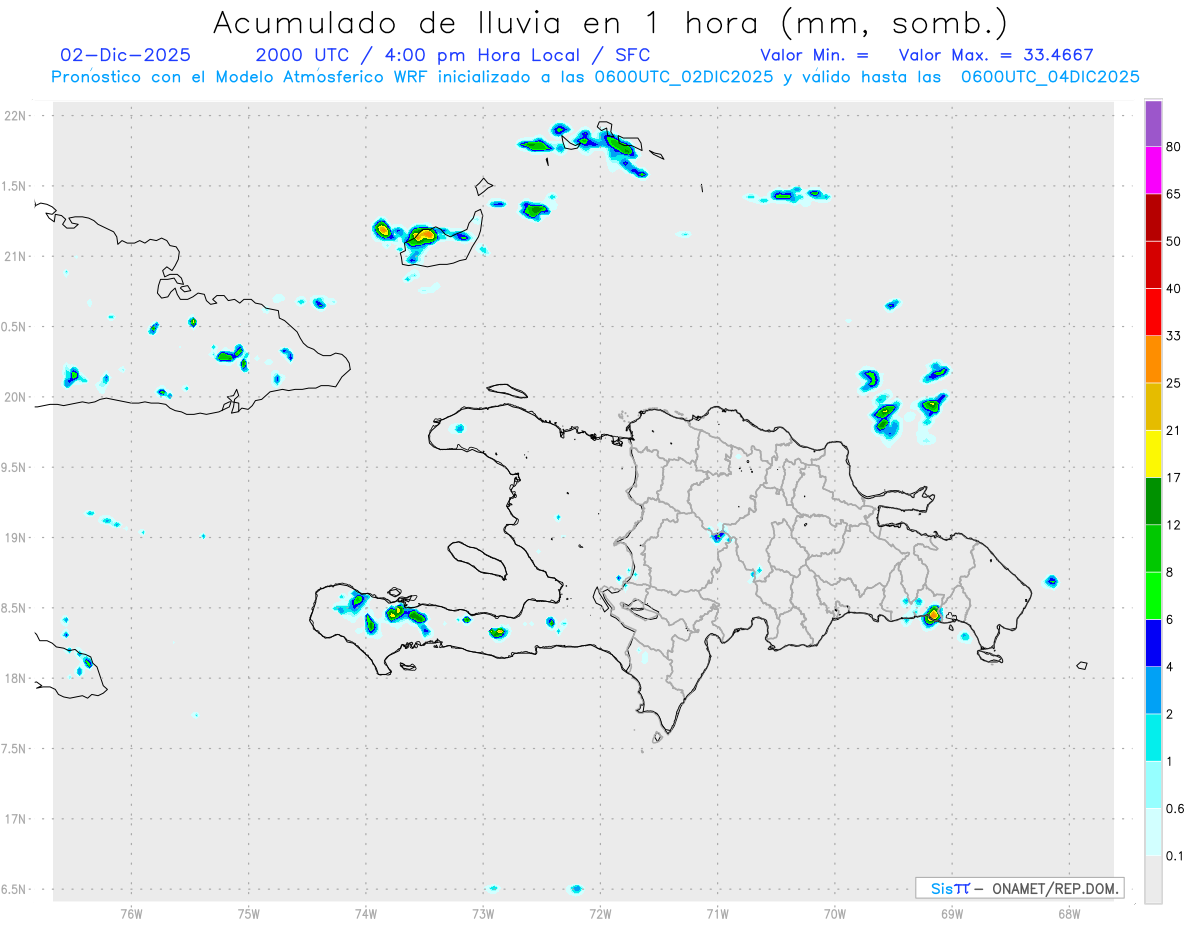1200x927 pixels.
Task: Select the 'Valor Min. =' label
Action: click(814, 55)
